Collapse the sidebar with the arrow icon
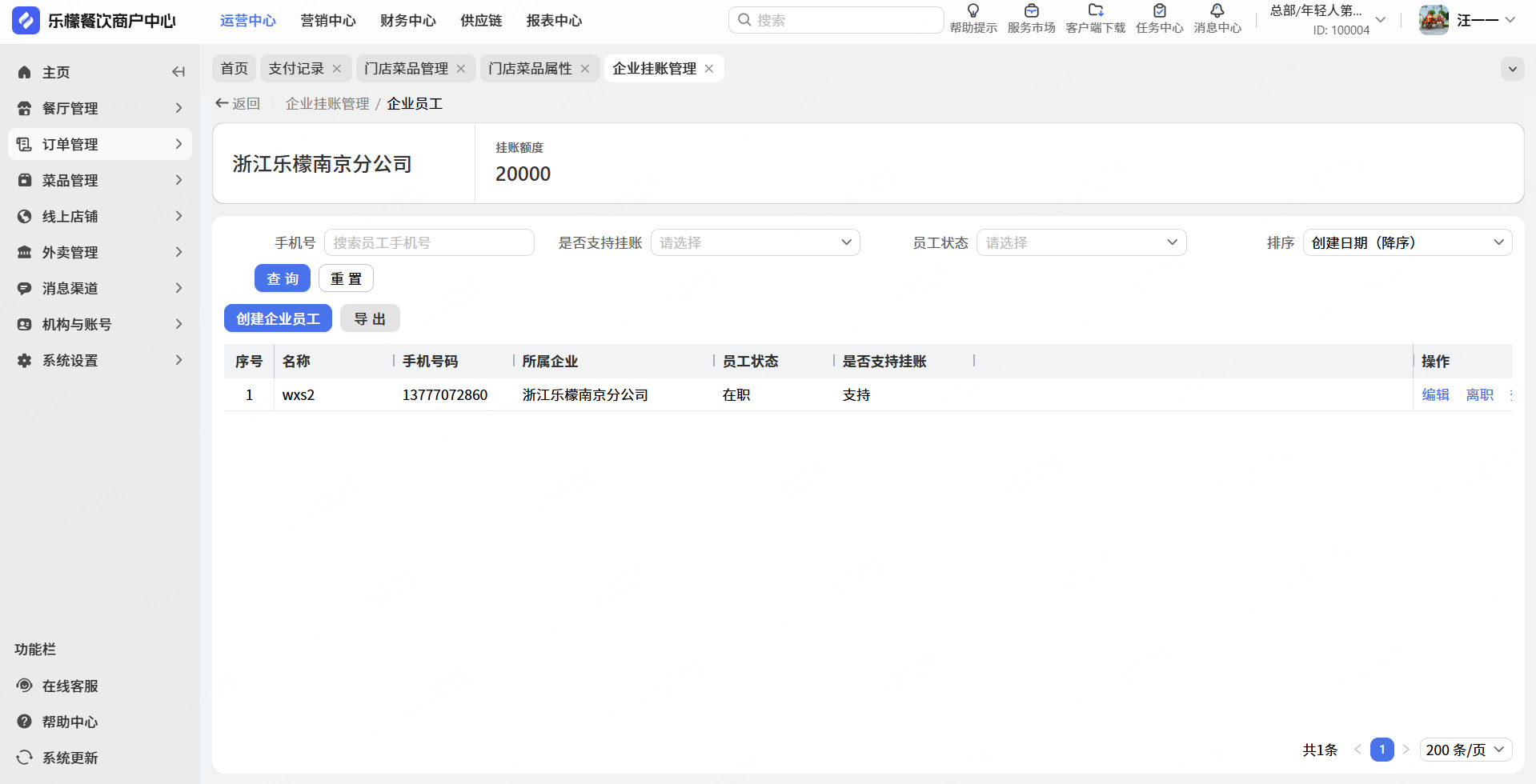 pyautogui.click(x=178, y=72)
